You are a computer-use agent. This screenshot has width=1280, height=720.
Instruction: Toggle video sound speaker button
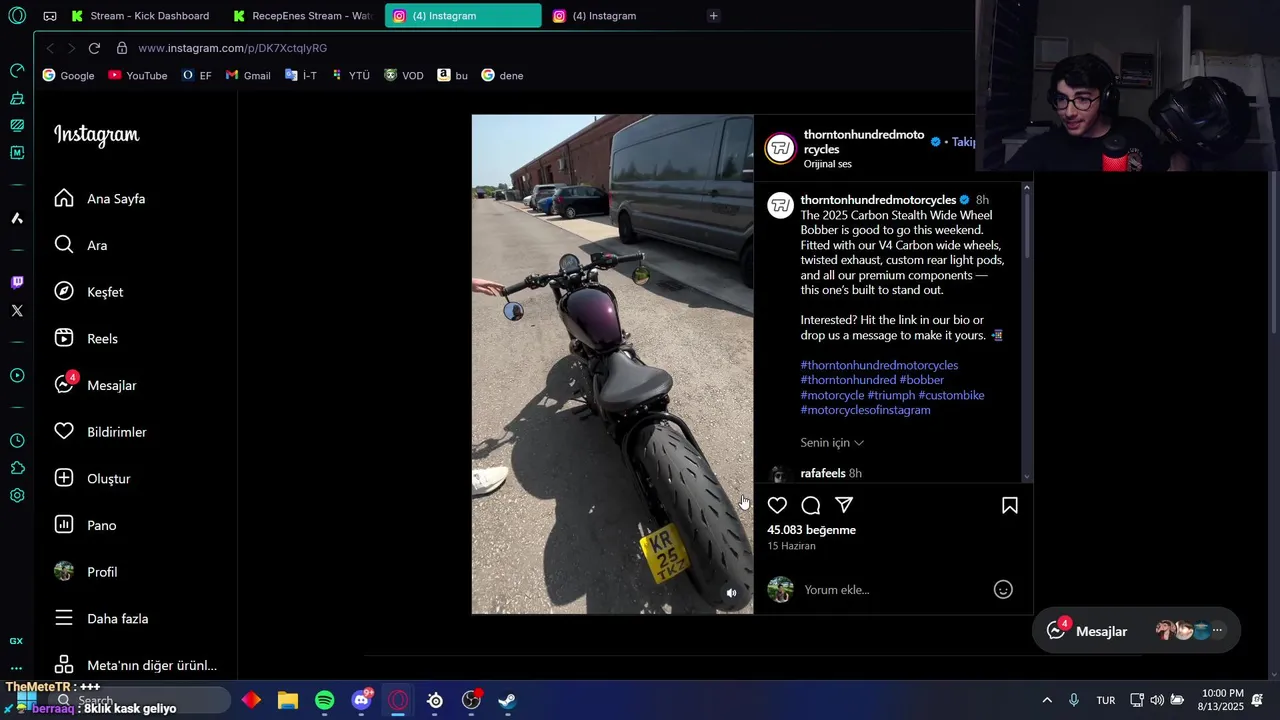[x=731, y=593]
